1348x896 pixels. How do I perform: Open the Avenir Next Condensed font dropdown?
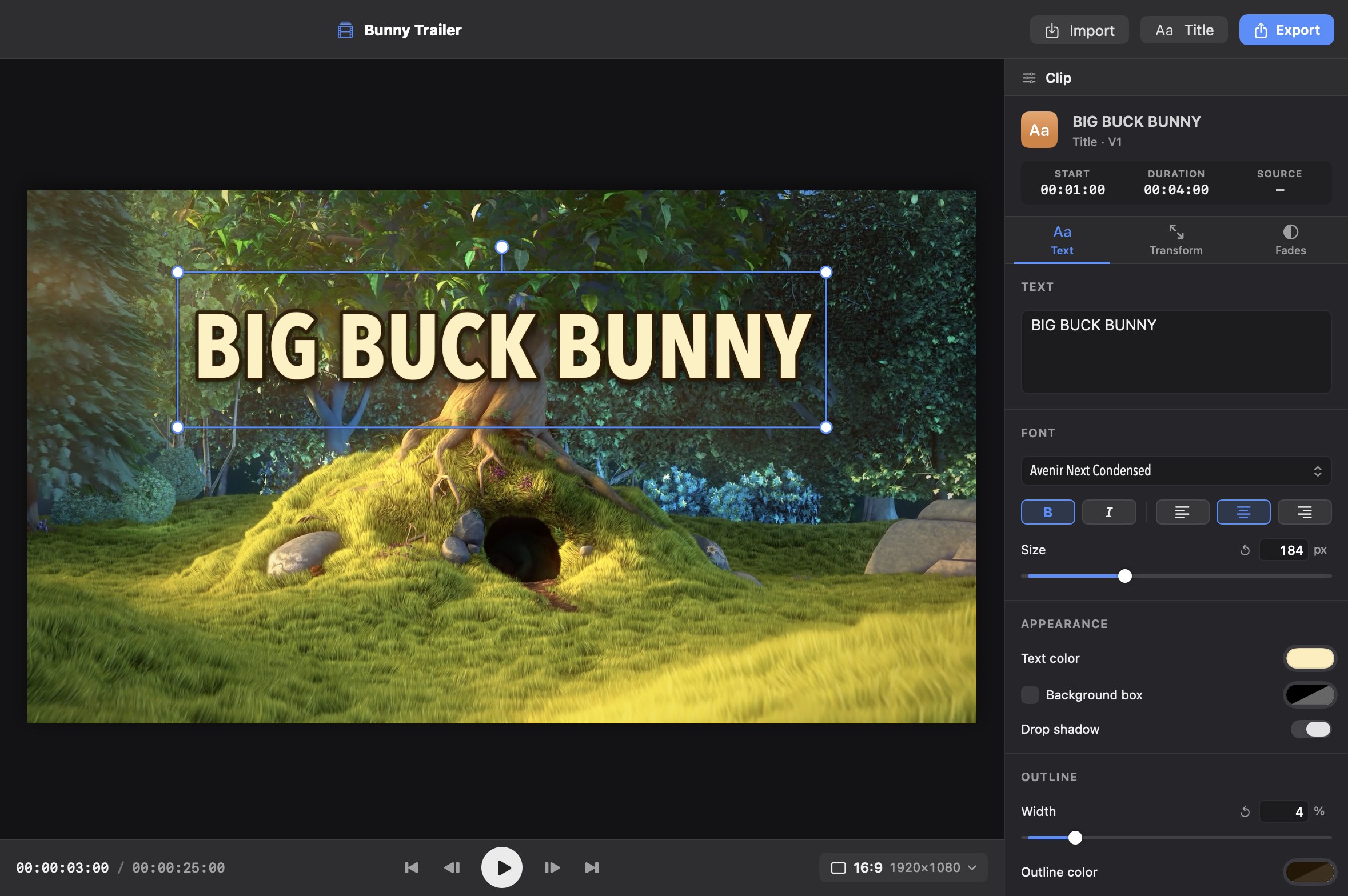[x=1176, y=471]
